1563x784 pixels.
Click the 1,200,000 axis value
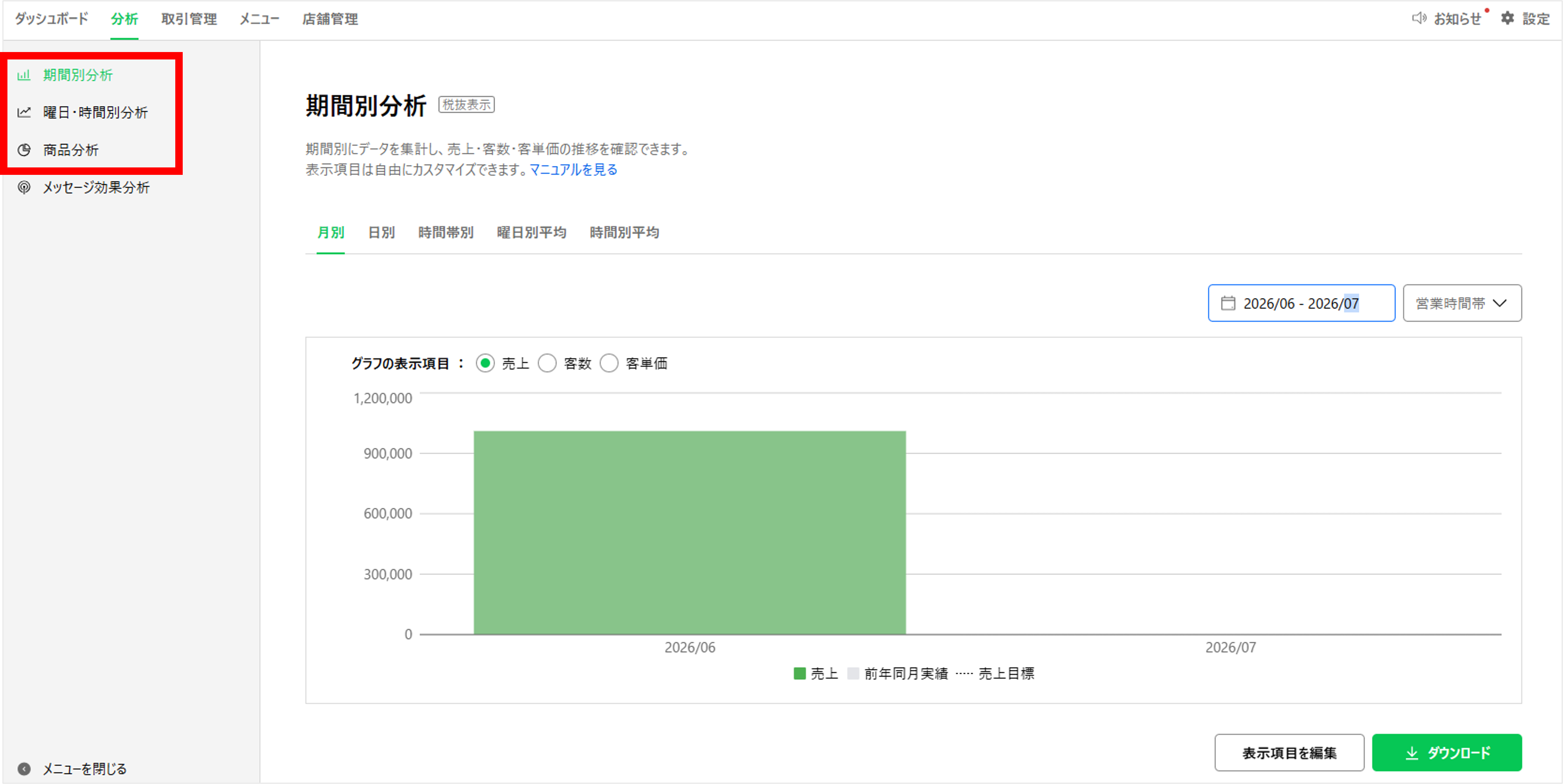click(x=382, y=398)
